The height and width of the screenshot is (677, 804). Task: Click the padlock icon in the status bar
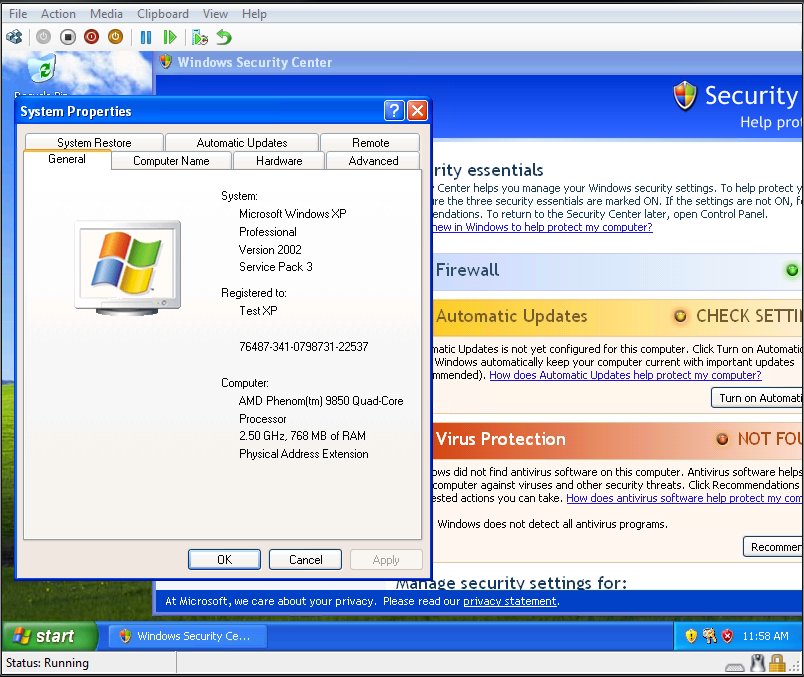[777, 663]
